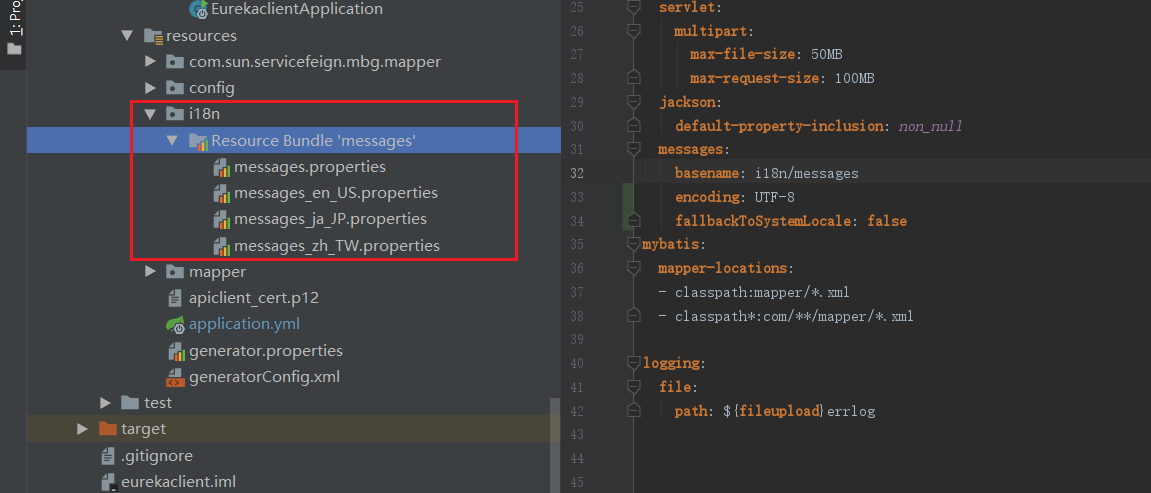The height and width of the screenshot is (493, 1151).
Task: Click the classpath*:com/**/mapper/*.xml entry
Action: coord(794,316)
